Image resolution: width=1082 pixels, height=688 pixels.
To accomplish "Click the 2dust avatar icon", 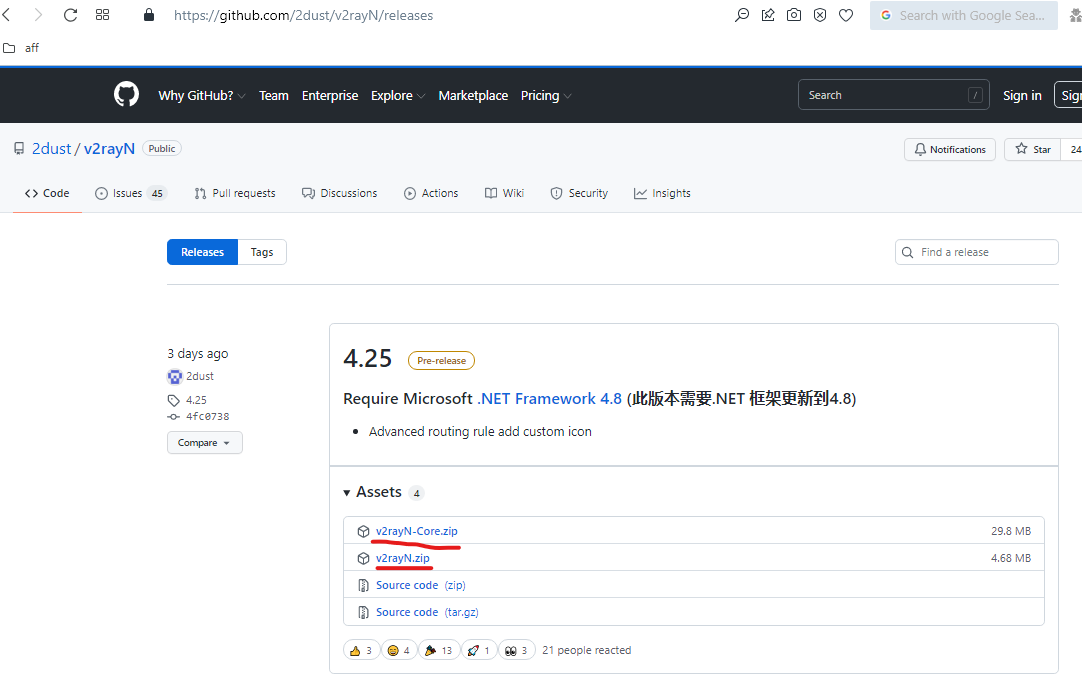I will click(175, 377).
